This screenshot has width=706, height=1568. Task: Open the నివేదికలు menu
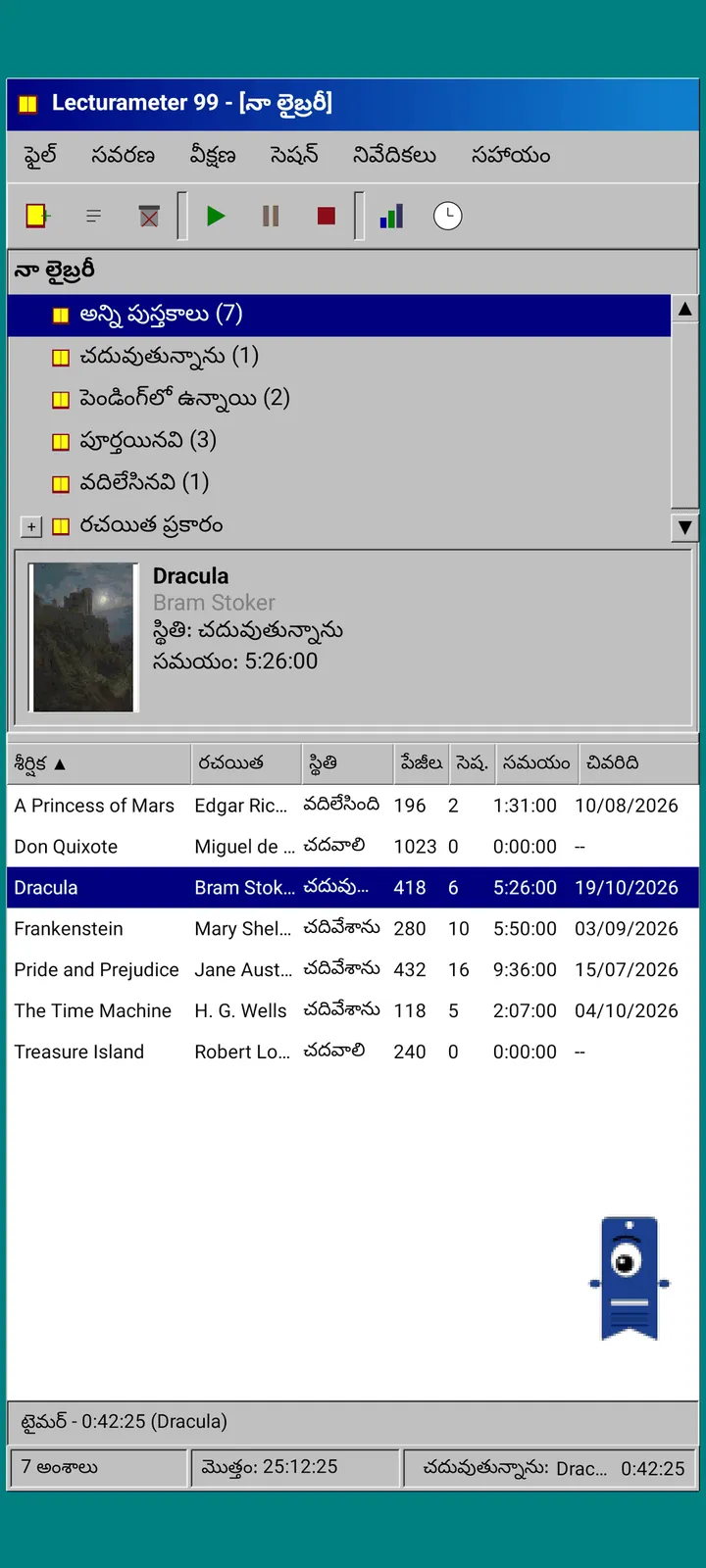(394, 155)
